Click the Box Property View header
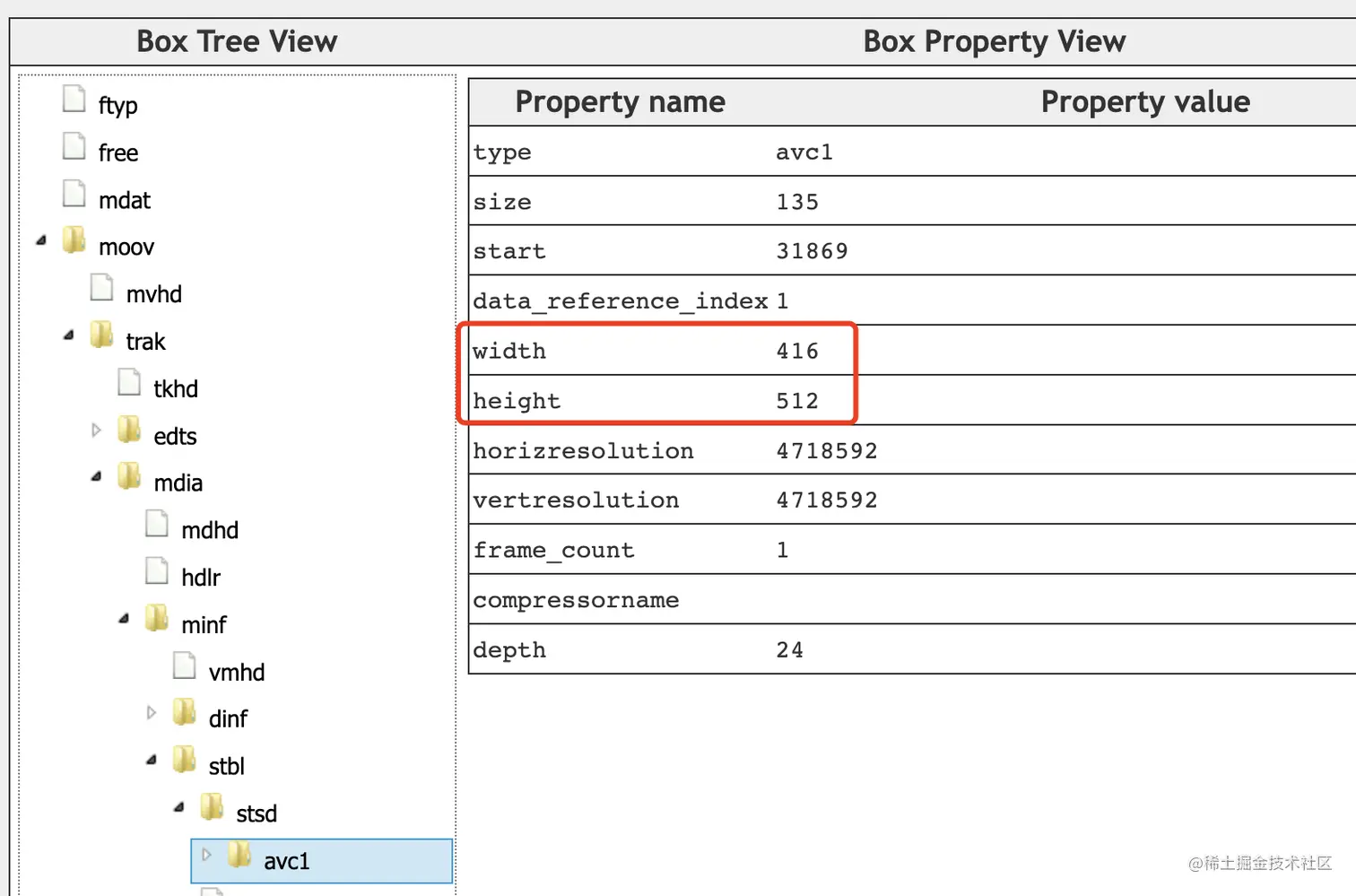 point(994,41)
